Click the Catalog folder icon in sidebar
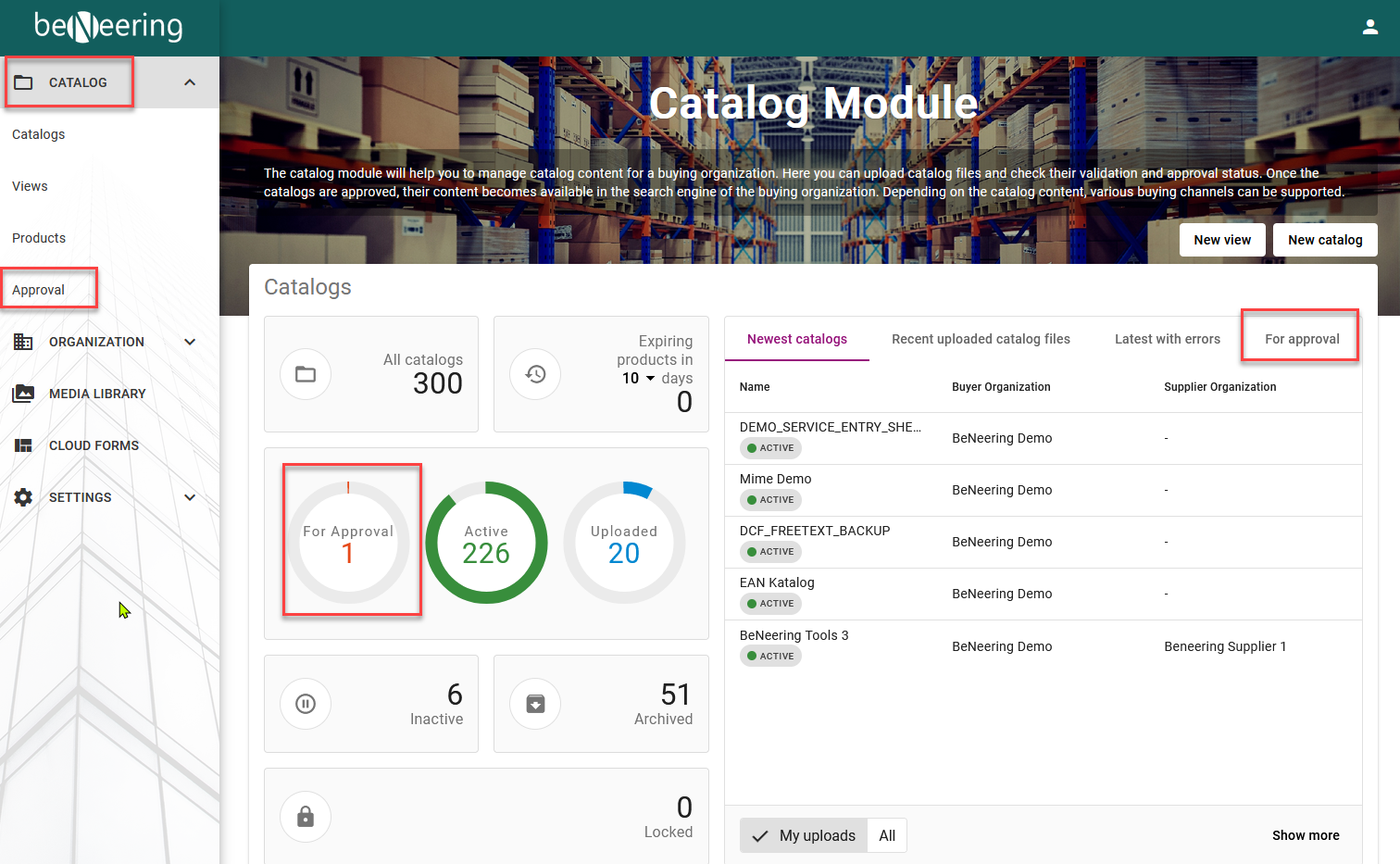This screenshot has height=864, width=1400. click(x=23, y=82)
